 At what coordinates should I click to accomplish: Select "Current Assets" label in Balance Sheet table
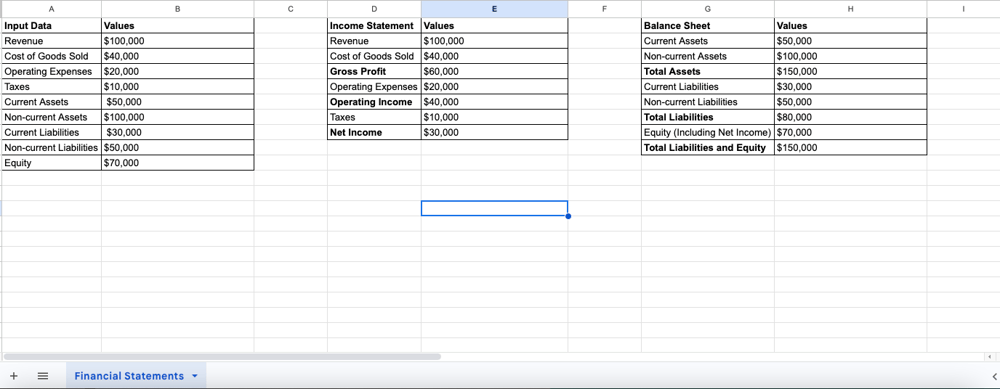(x=708, y=41)
